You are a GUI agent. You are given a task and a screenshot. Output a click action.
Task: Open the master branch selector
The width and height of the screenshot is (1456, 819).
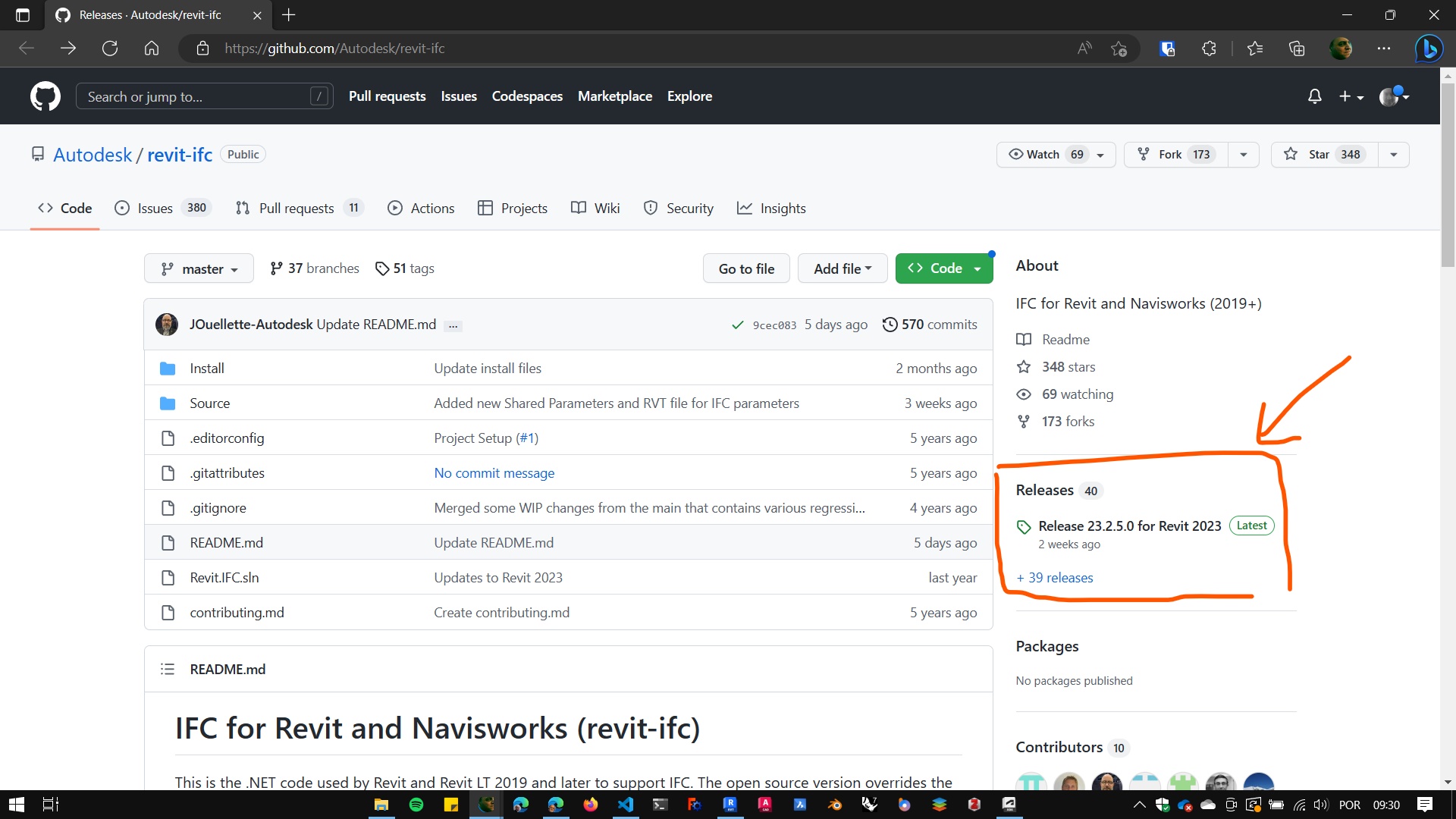(198, 268)
